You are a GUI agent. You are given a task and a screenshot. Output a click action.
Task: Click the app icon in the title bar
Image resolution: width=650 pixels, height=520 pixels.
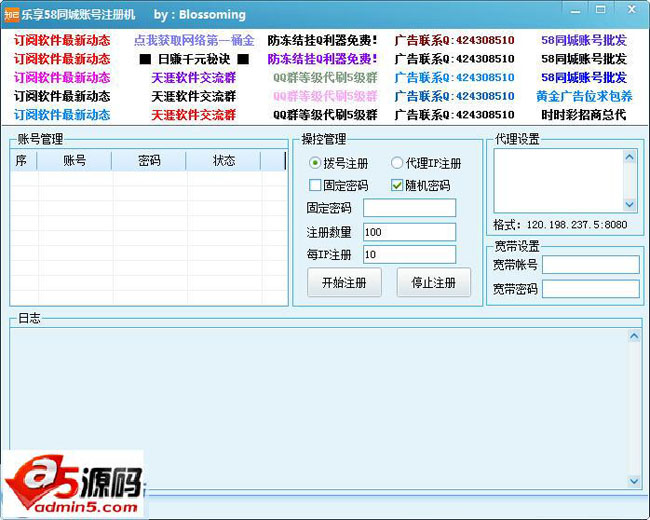point(12,15)
